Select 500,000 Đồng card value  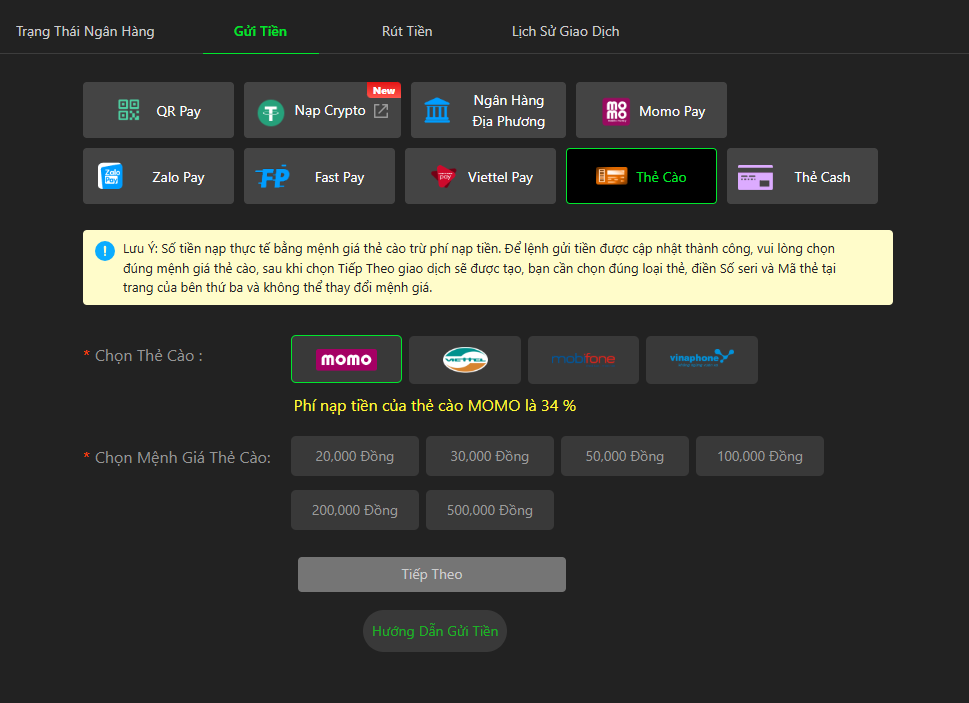point(489,510)
